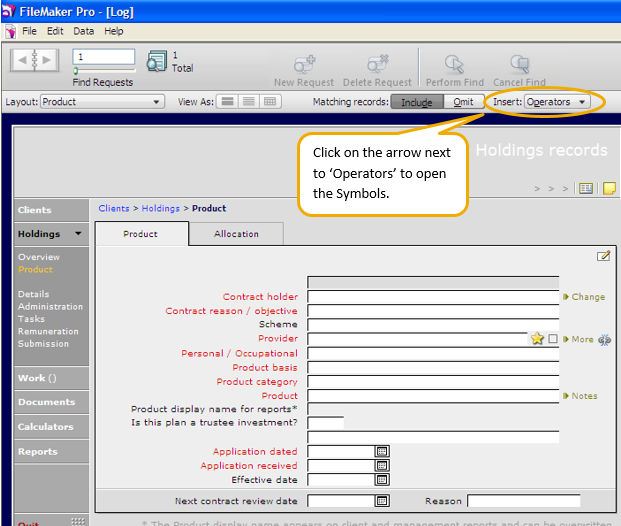Click the request number input box
The image size is (621, 526).
tap(104, 57)
